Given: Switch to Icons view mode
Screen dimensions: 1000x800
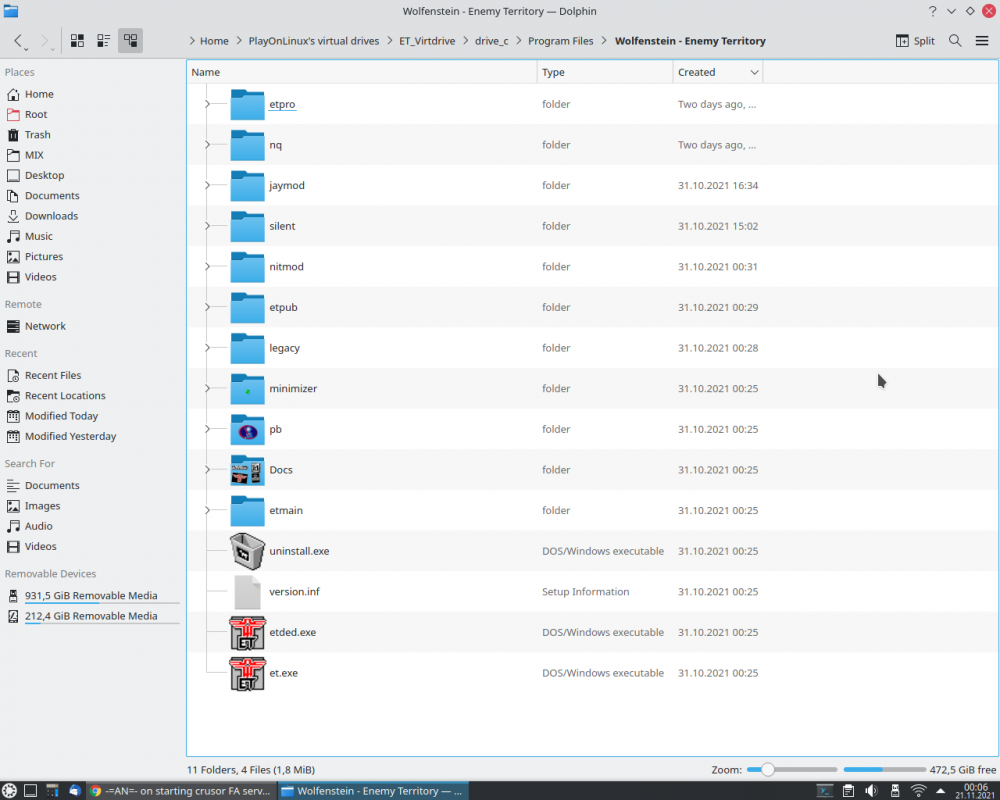Looking at the screenshot, I should pos(77,41).
